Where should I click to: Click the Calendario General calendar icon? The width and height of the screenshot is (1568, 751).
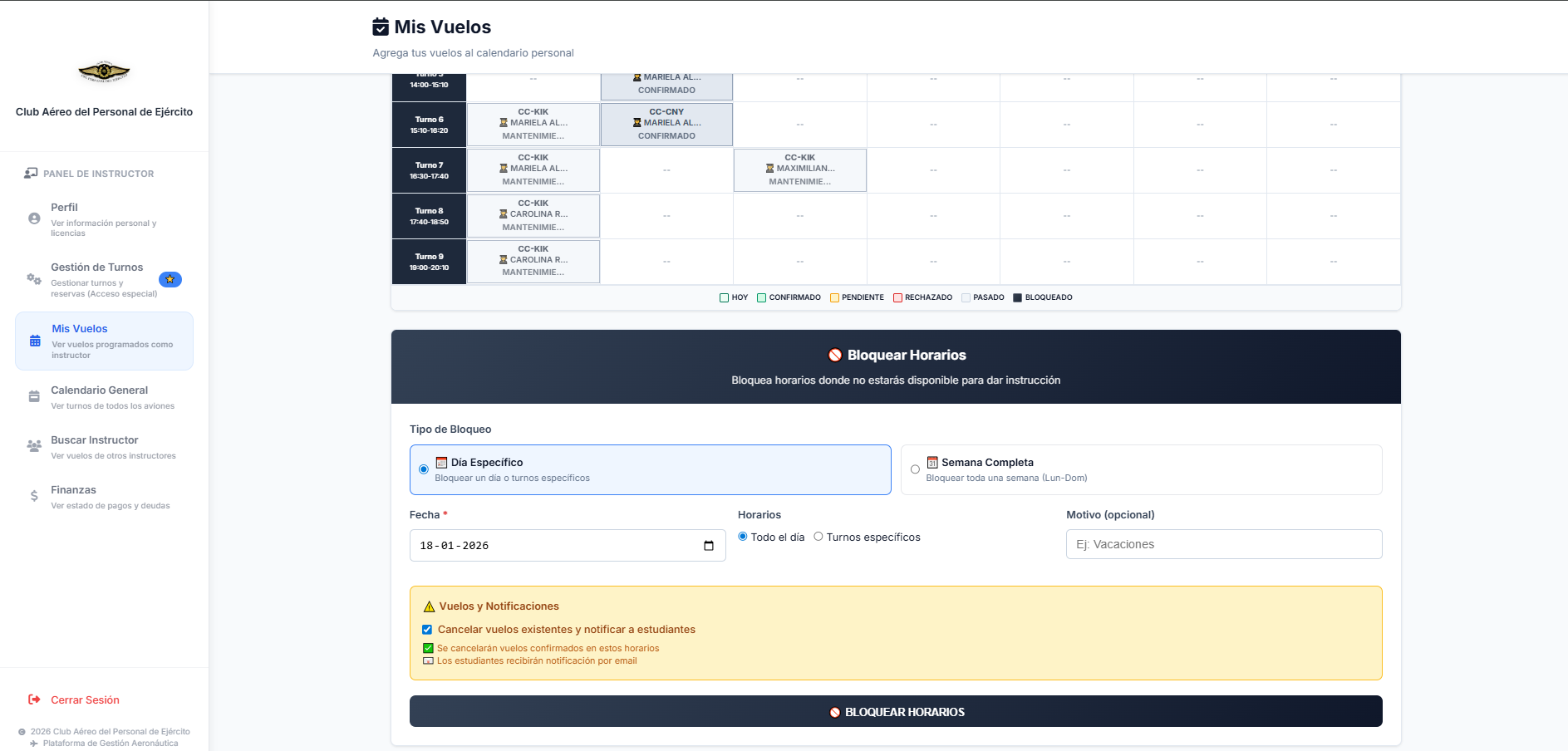34,397
